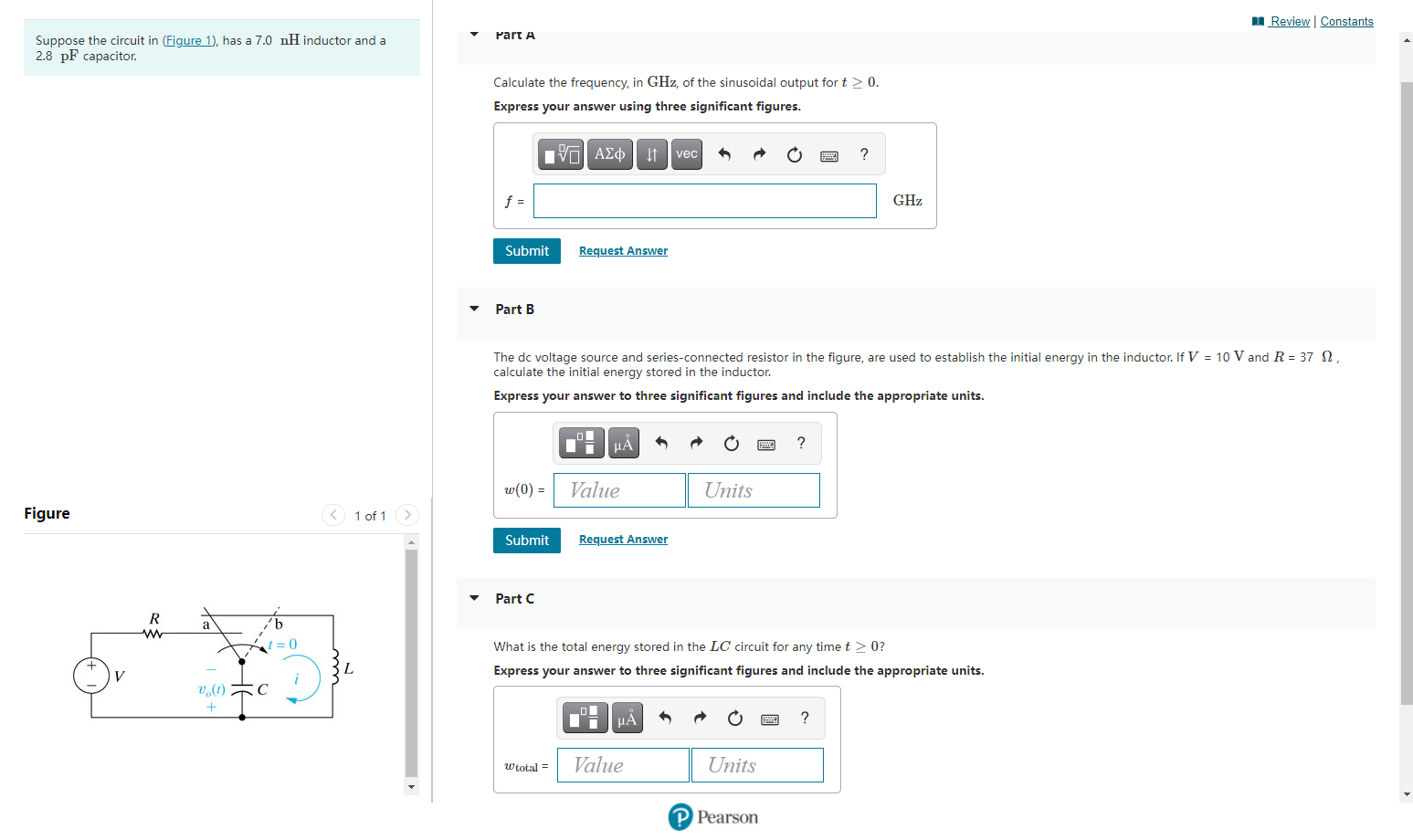Screen dimensions: 1413x840
Task: Open the Figure 1 link
Action: pyautogui.click(x=188, y=39)
